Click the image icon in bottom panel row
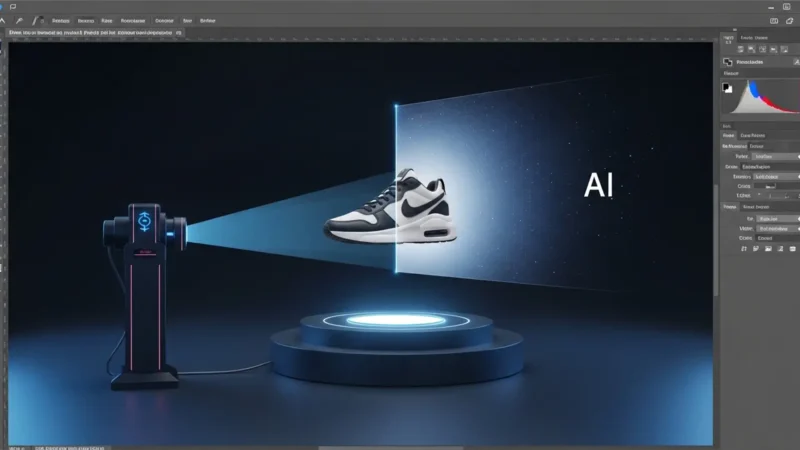Viewport: 800px width, 450px height. point(768,248)
